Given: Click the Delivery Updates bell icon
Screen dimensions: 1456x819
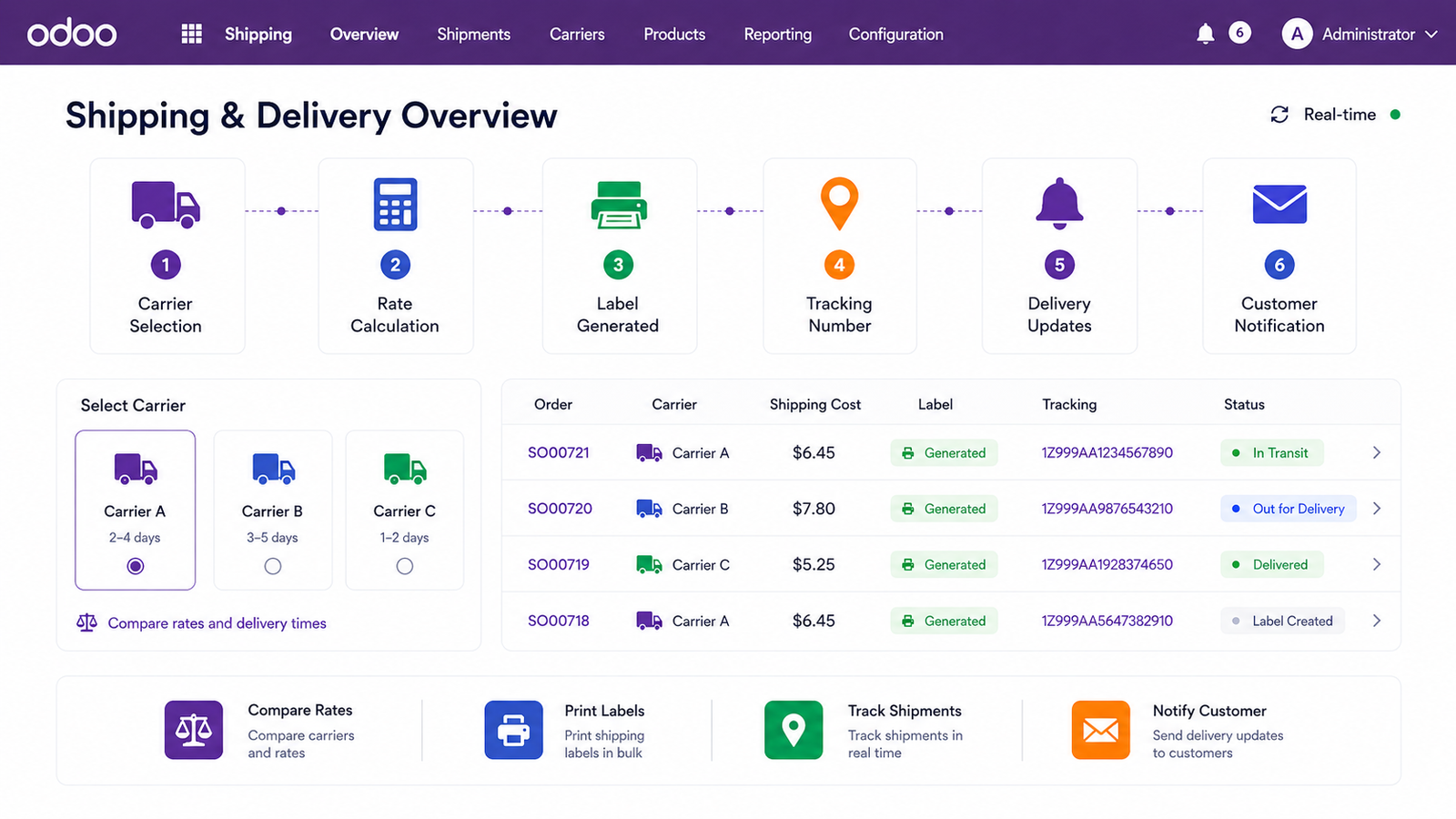Looking at the screenshot, I should 1059,203.
